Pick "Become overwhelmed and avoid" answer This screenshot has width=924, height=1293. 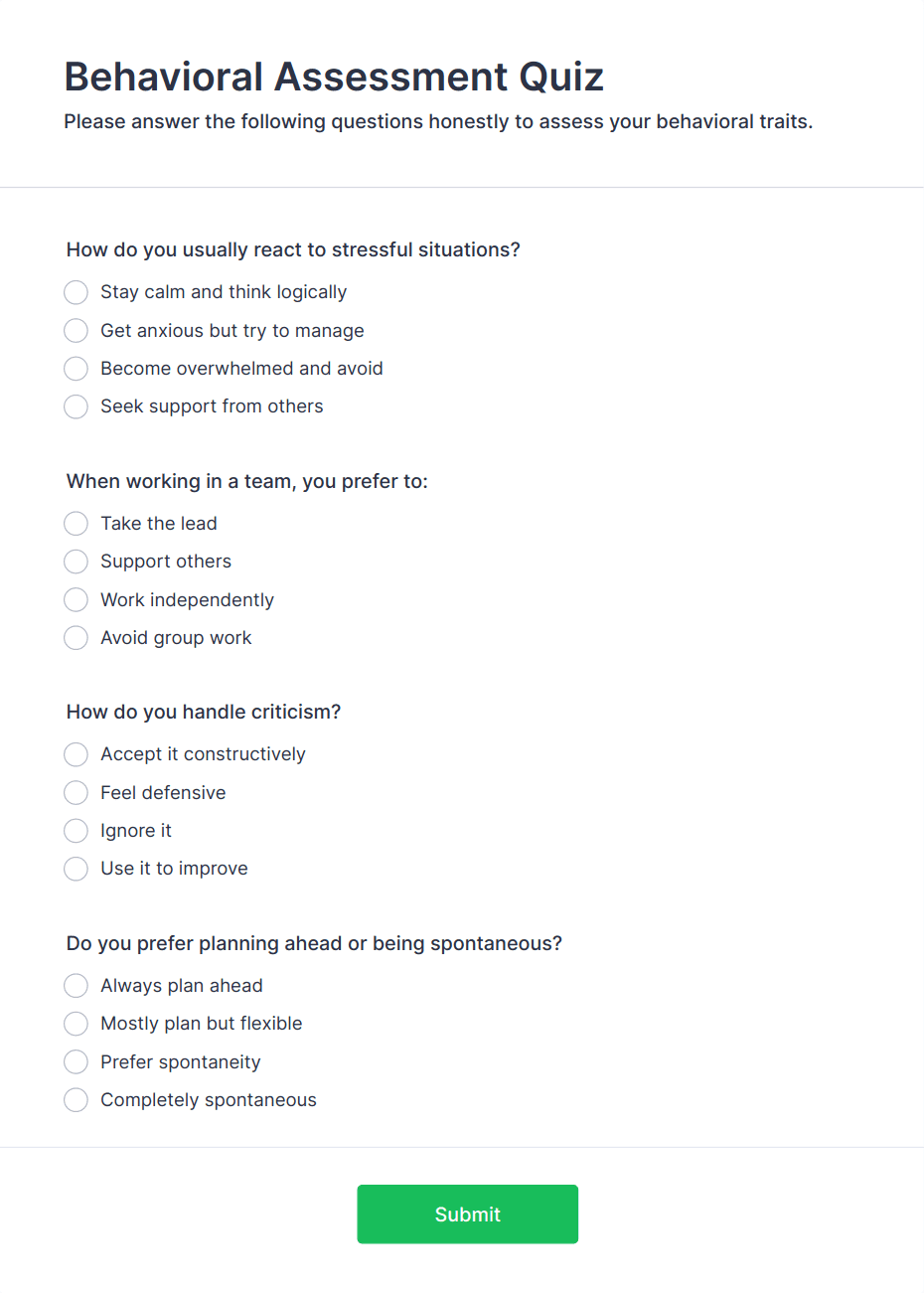click(76, 369)
